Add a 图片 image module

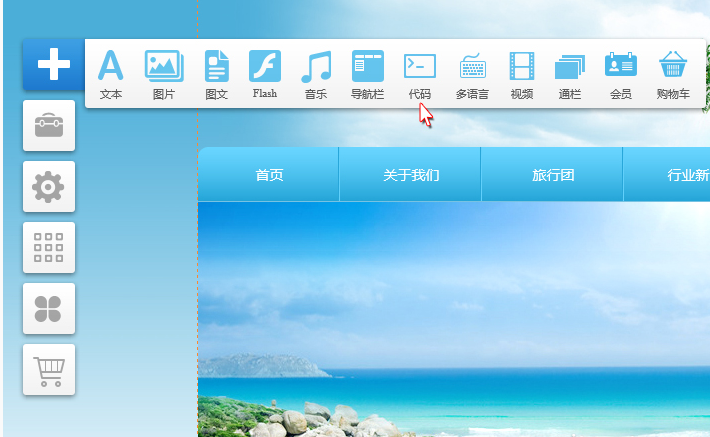pos(164,73)
